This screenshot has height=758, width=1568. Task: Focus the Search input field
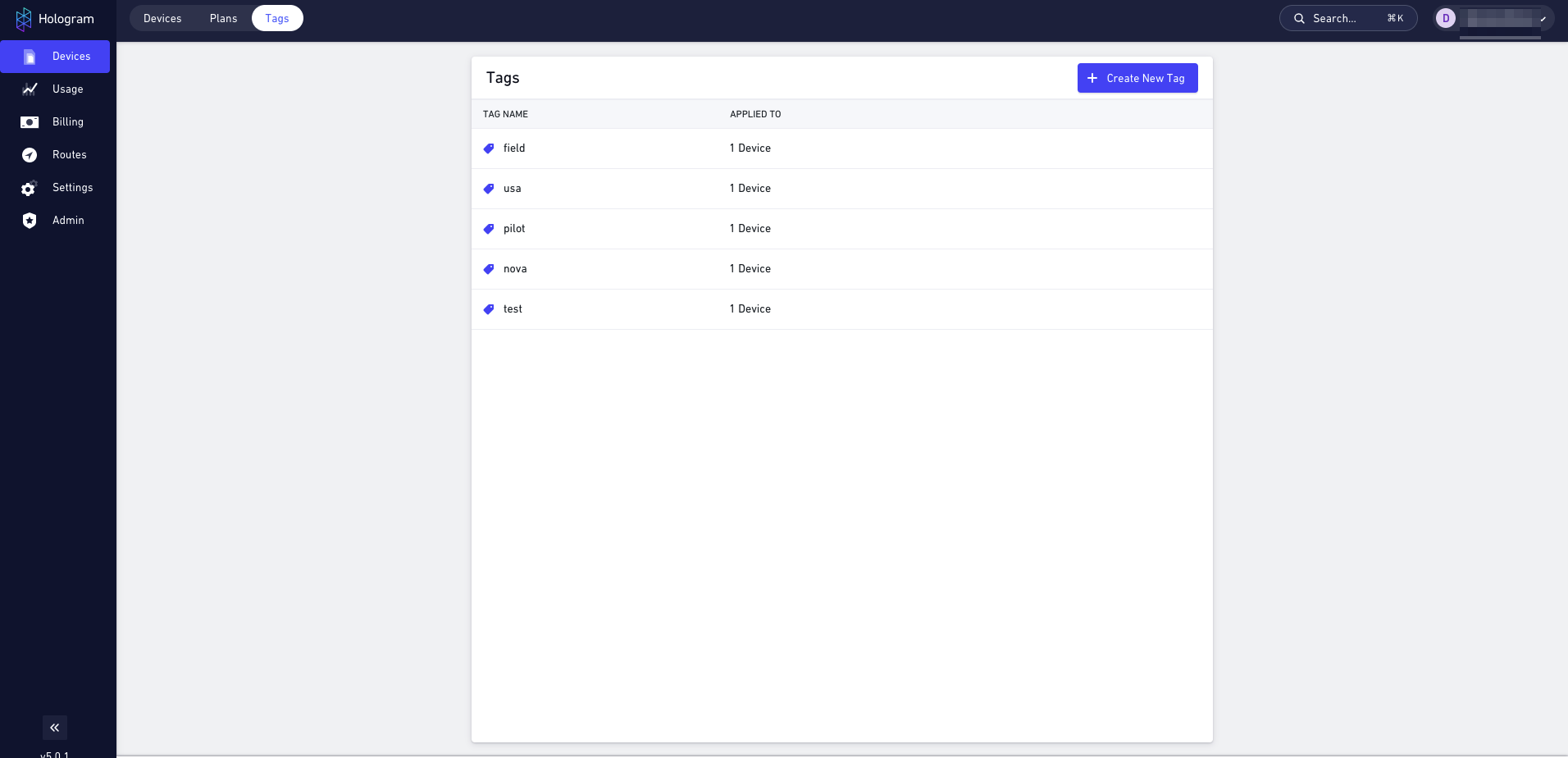pos(1348,18)
